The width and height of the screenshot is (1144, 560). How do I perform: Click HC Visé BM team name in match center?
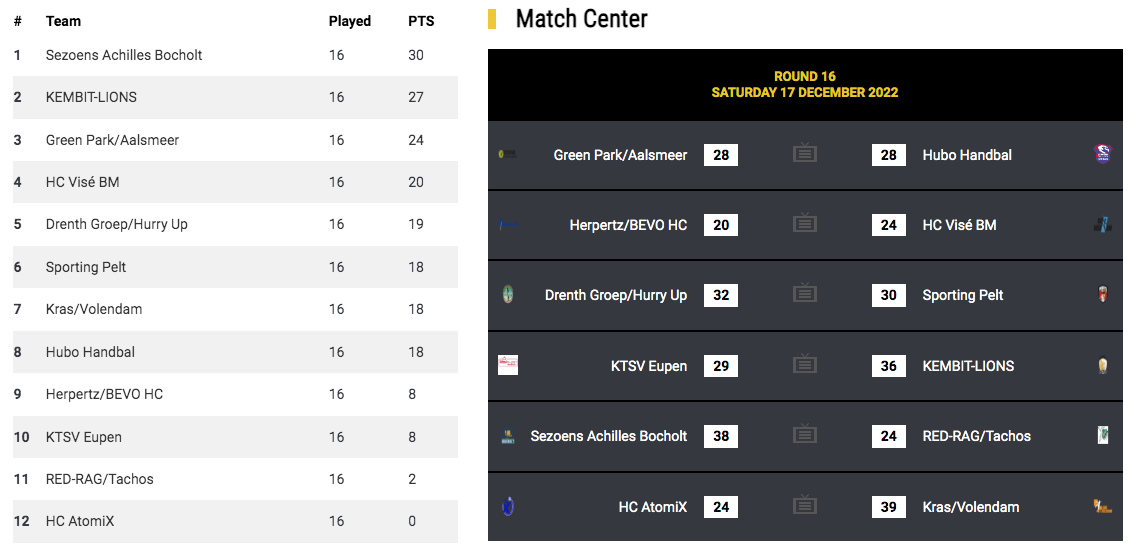point(959,225)
